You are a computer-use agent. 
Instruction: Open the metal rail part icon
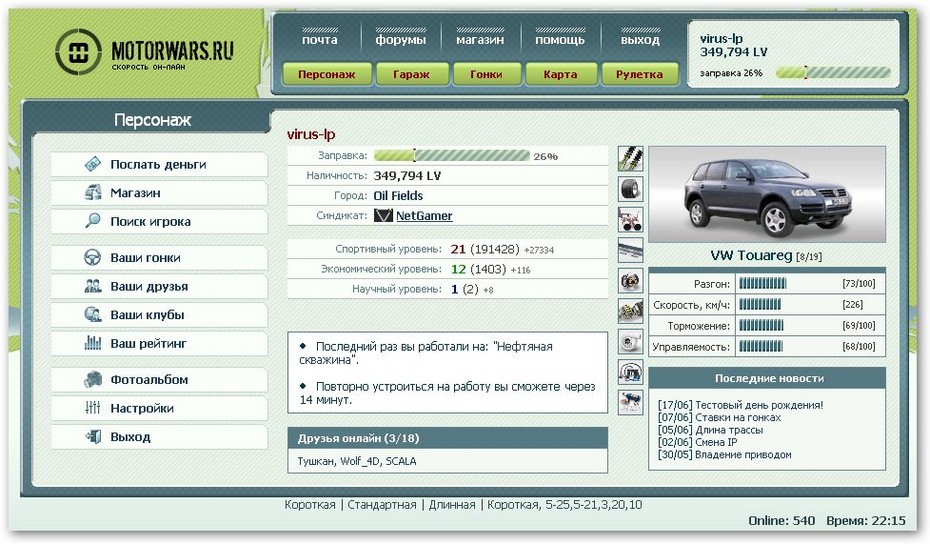pyautogui.click(x=630, y=250)
